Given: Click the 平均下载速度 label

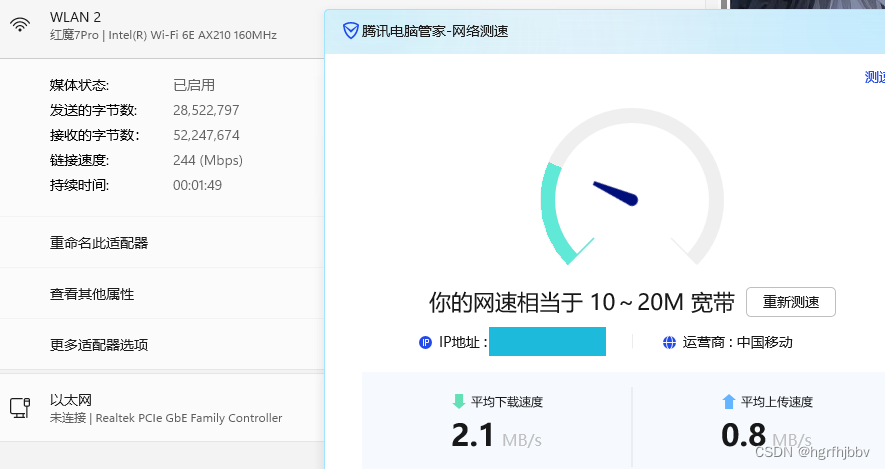Looking at the screenshot, I should 507,402.
